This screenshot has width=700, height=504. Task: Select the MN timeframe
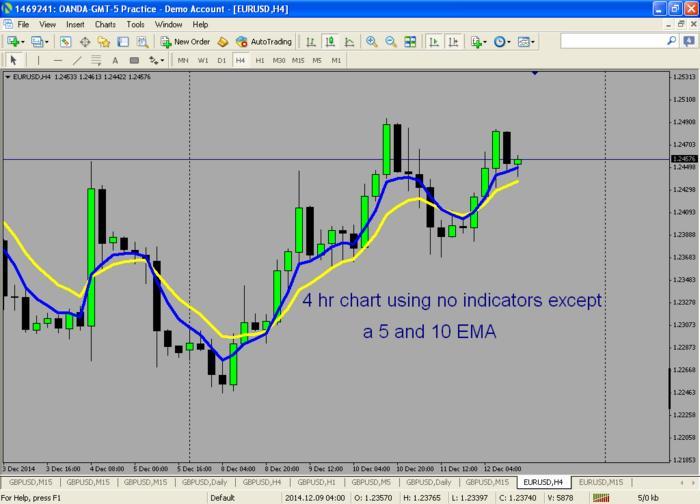click(x=183, y=60)
